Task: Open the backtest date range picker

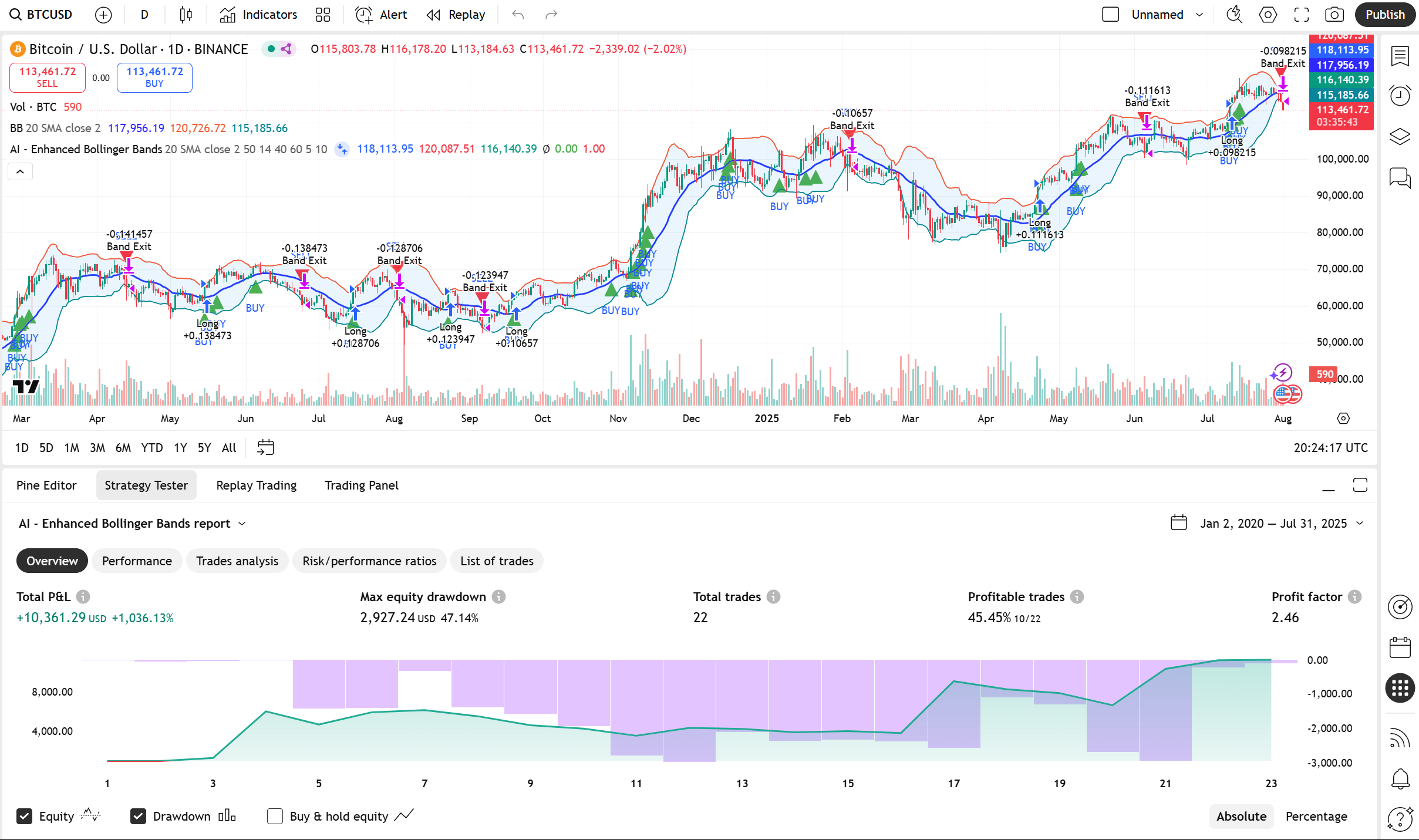Action: point(1267,523)
